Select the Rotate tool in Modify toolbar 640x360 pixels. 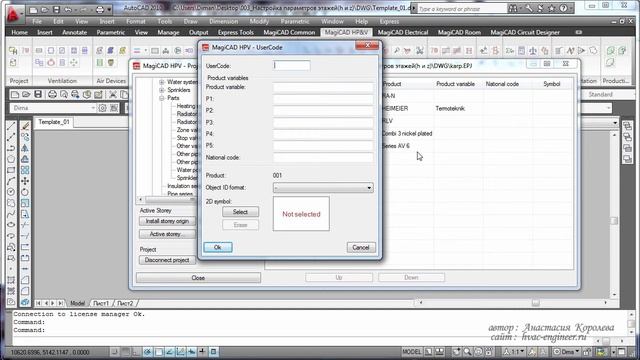point(25,192)
